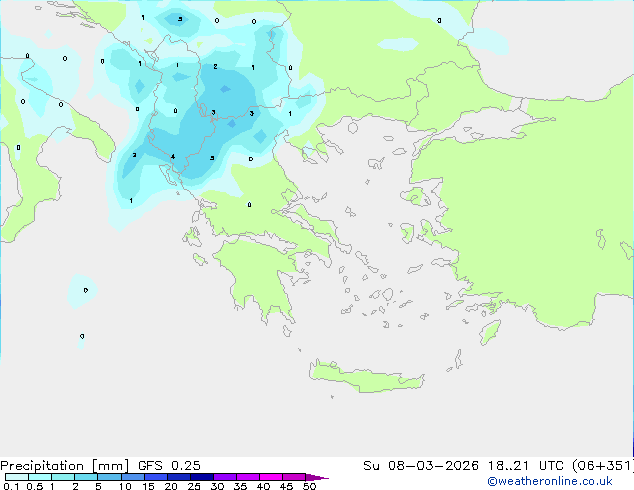The height and width of the screenshot is (490, 634).
Task: Click the island of Crete on map
Action: [366, 376]
